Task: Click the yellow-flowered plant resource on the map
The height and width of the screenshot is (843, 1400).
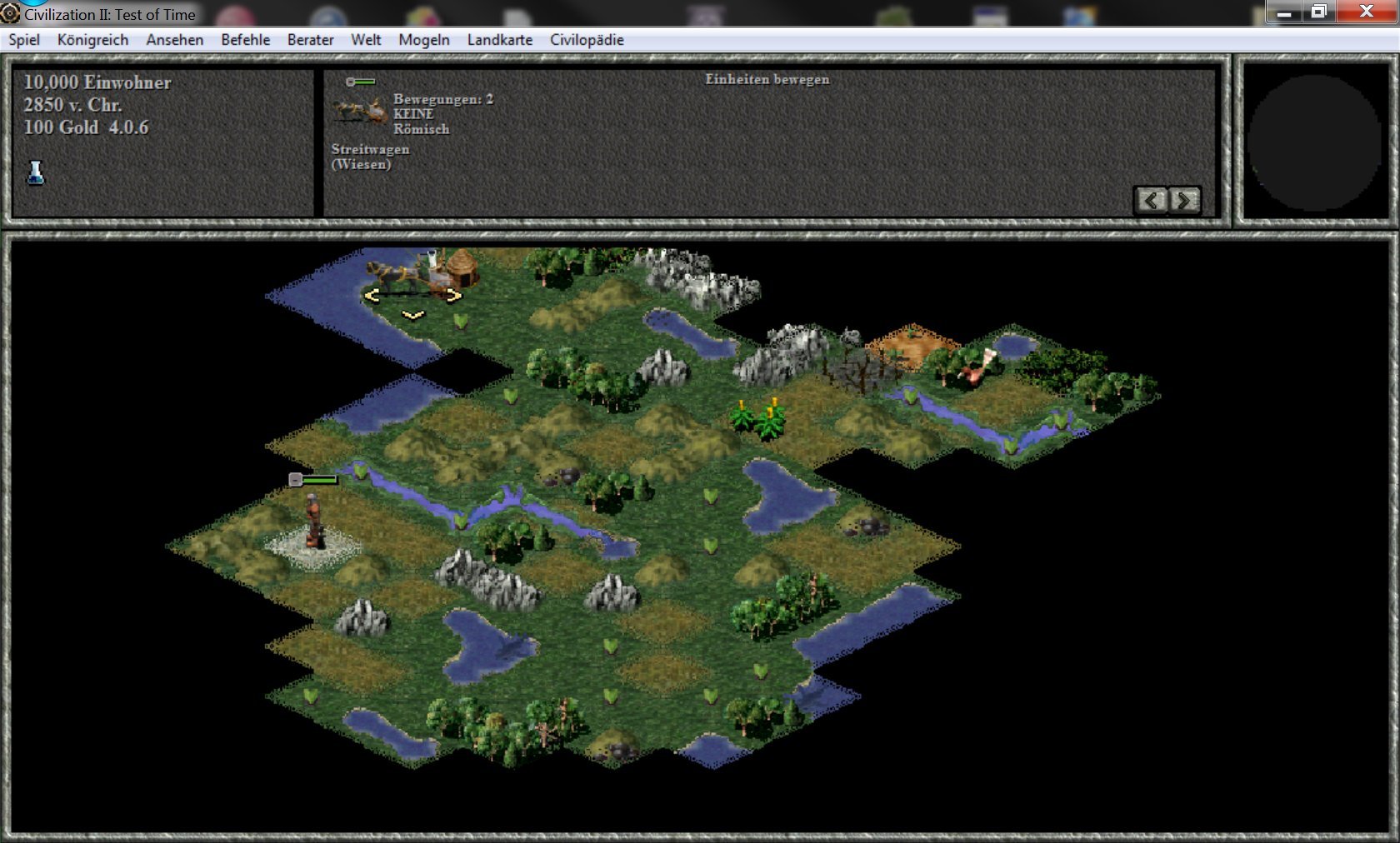Action: pyautogui.click(x=758, y=419)
